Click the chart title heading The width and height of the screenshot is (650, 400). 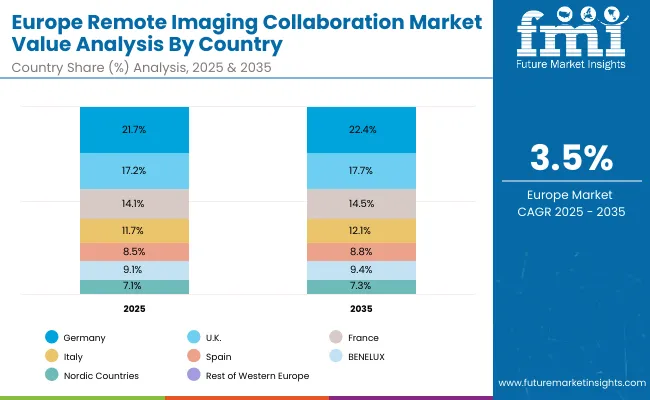(247, 33)
